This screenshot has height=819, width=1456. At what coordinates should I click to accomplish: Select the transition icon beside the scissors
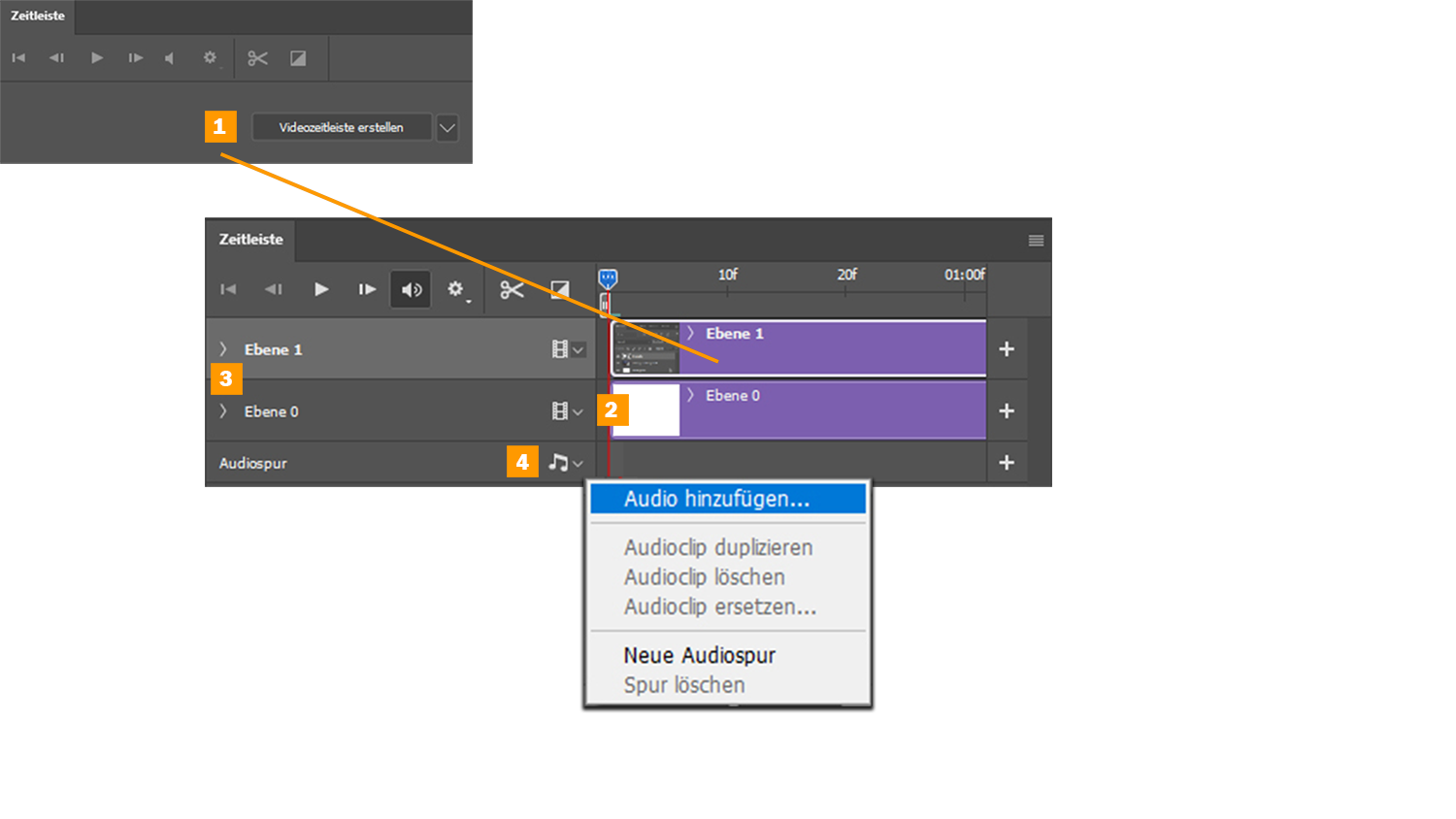coord(560,289)
